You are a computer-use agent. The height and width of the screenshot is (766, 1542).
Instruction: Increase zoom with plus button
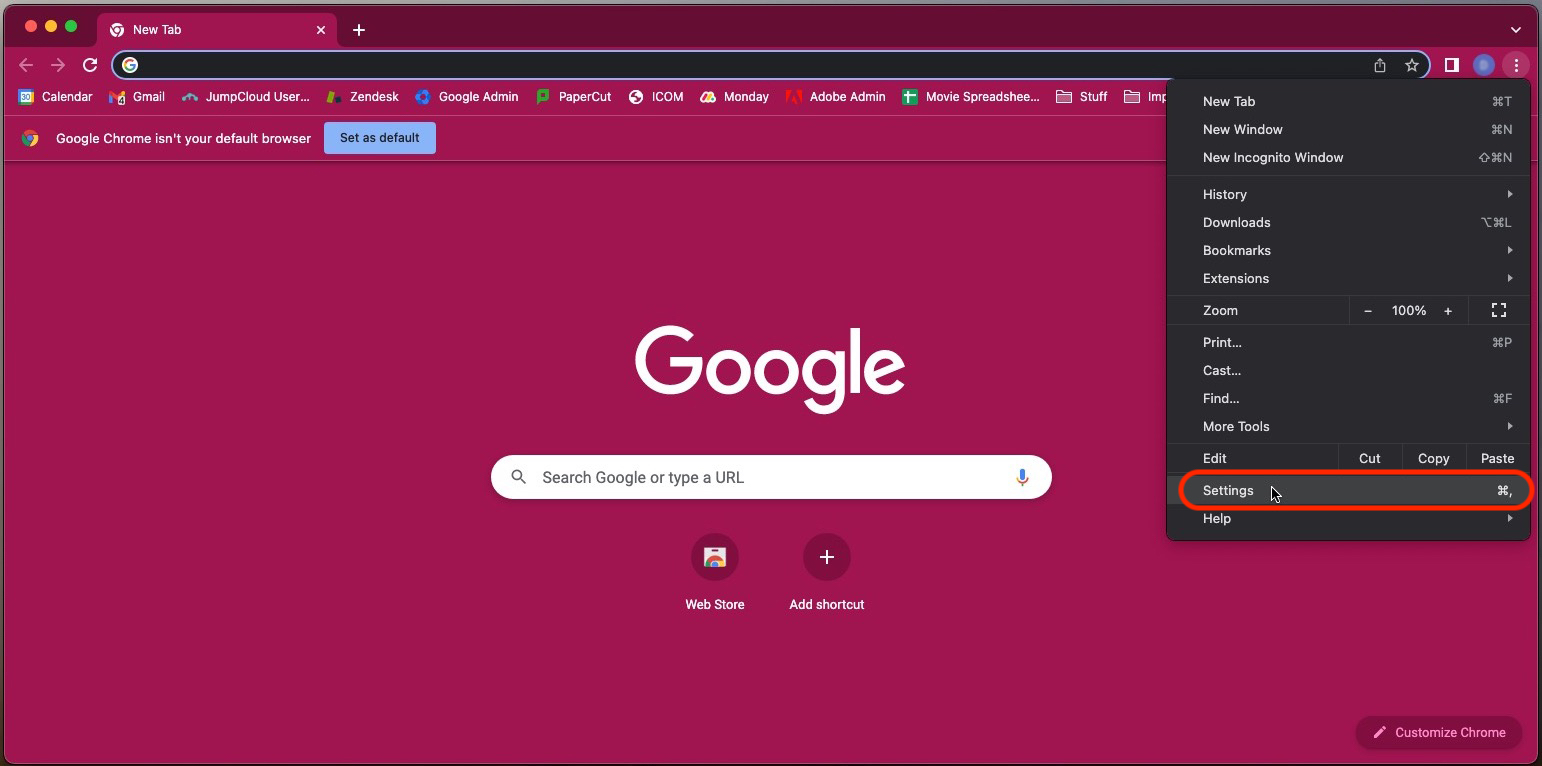[1447, 311]
